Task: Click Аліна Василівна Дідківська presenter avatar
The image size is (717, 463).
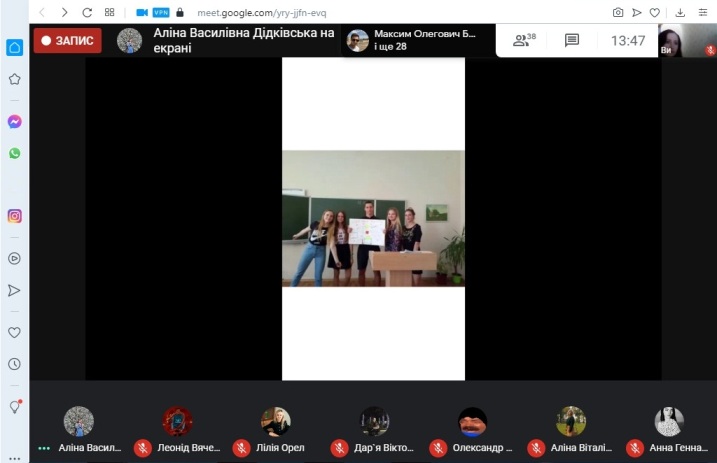Action: click(129, 40)
